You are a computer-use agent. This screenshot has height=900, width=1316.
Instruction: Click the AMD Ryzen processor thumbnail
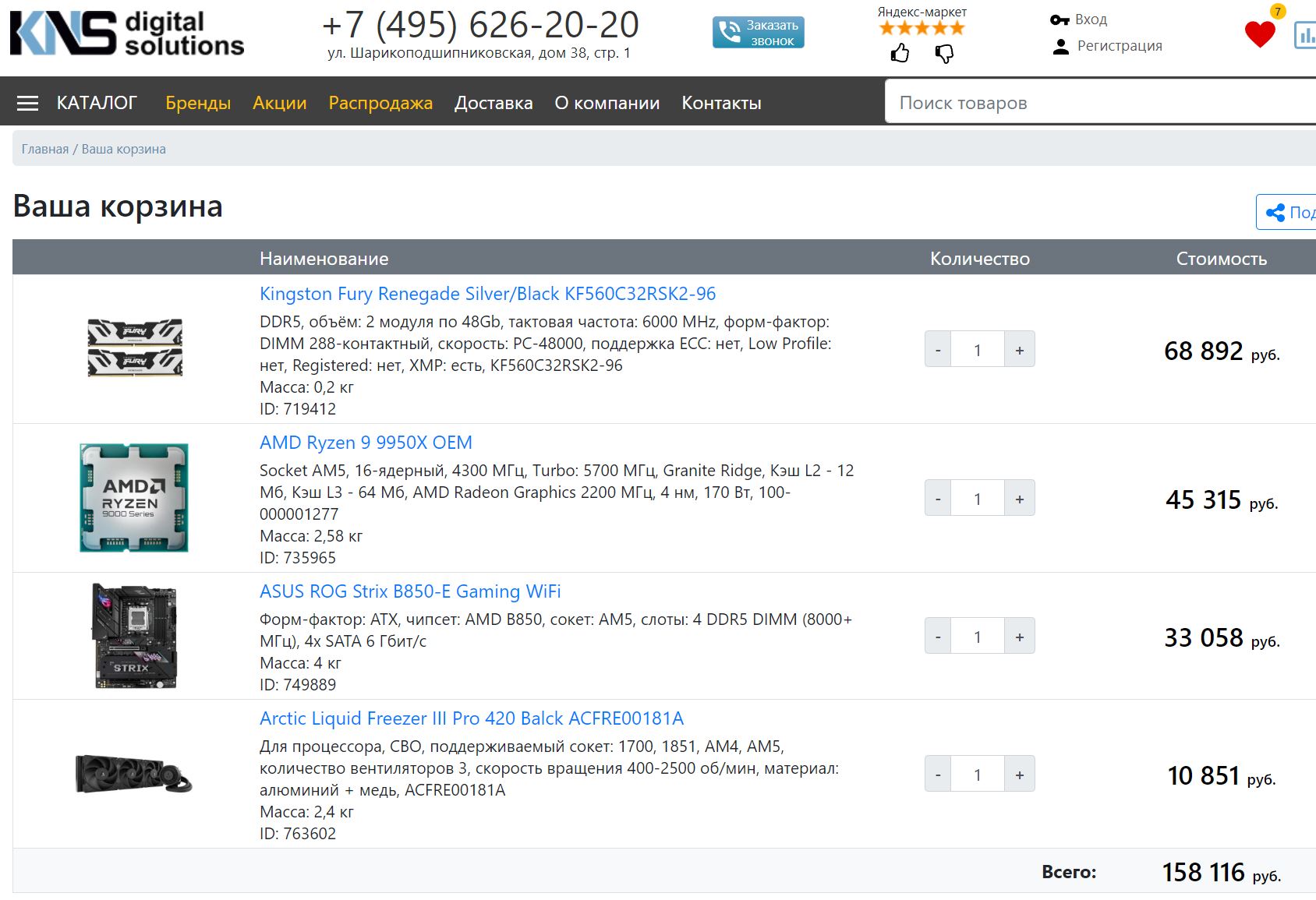tap(134, 498)
